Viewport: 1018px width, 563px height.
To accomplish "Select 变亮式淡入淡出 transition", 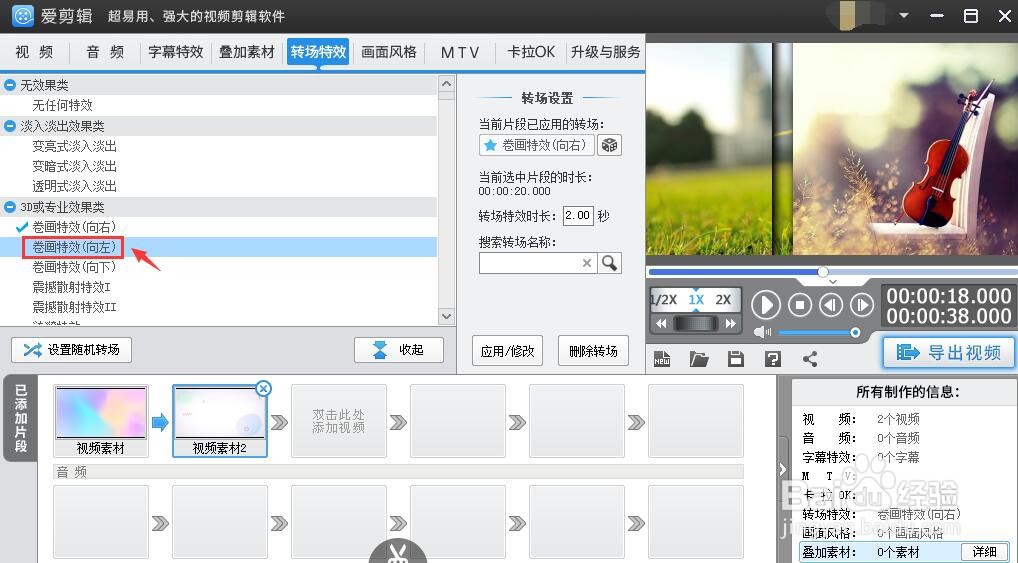I will coord(75,146).
